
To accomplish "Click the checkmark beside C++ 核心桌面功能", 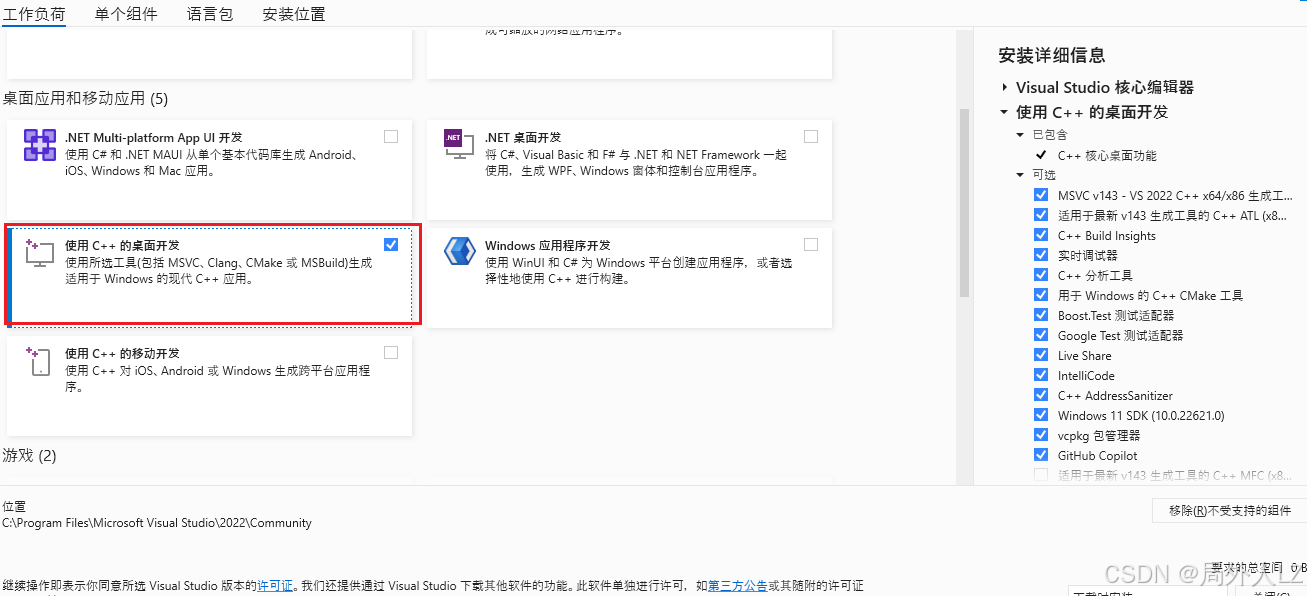I will click(1041, 155).
